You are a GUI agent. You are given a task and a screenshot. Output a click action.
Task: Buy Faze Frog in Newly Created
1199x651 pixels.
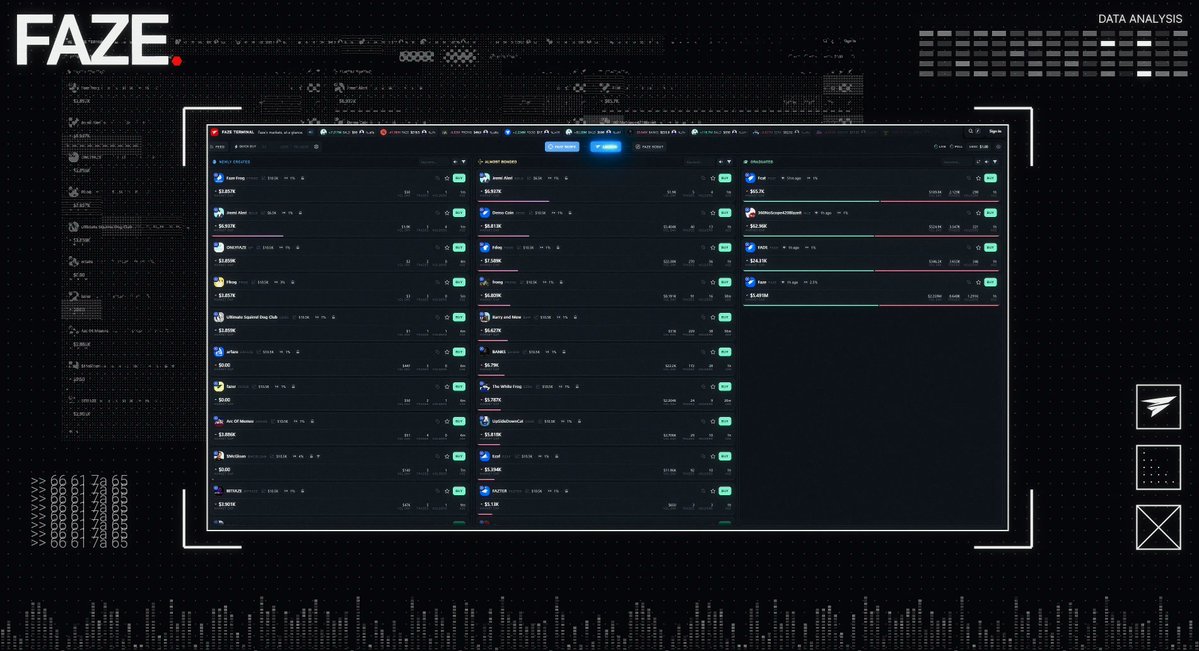click(x=459, y=178)
